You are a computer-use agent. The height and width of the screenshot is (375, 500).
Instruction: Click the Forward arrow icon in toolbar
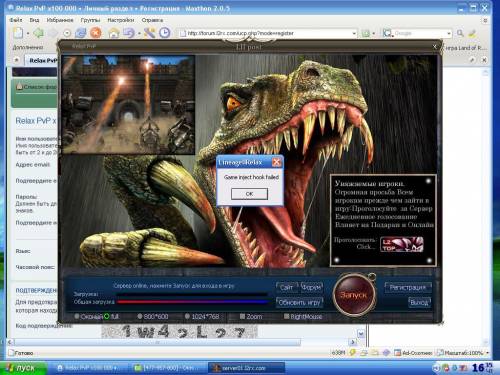(53, 33)
